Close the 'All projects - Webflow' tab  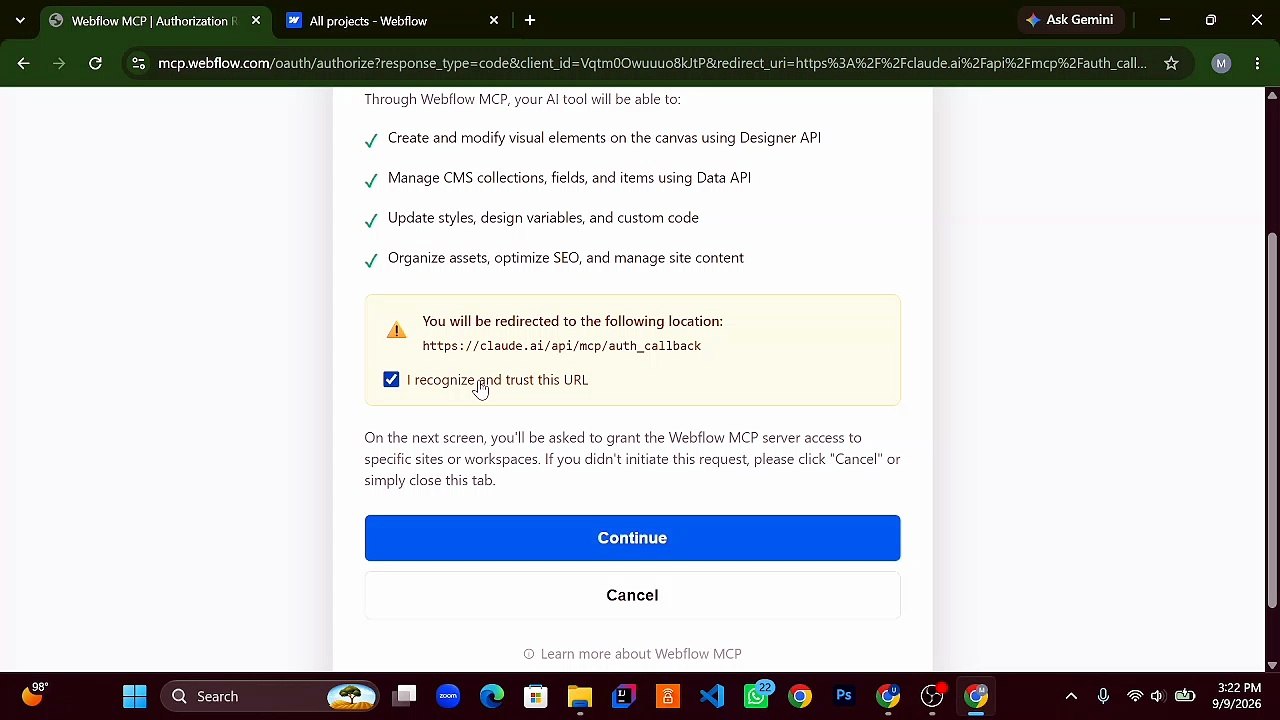494,20
